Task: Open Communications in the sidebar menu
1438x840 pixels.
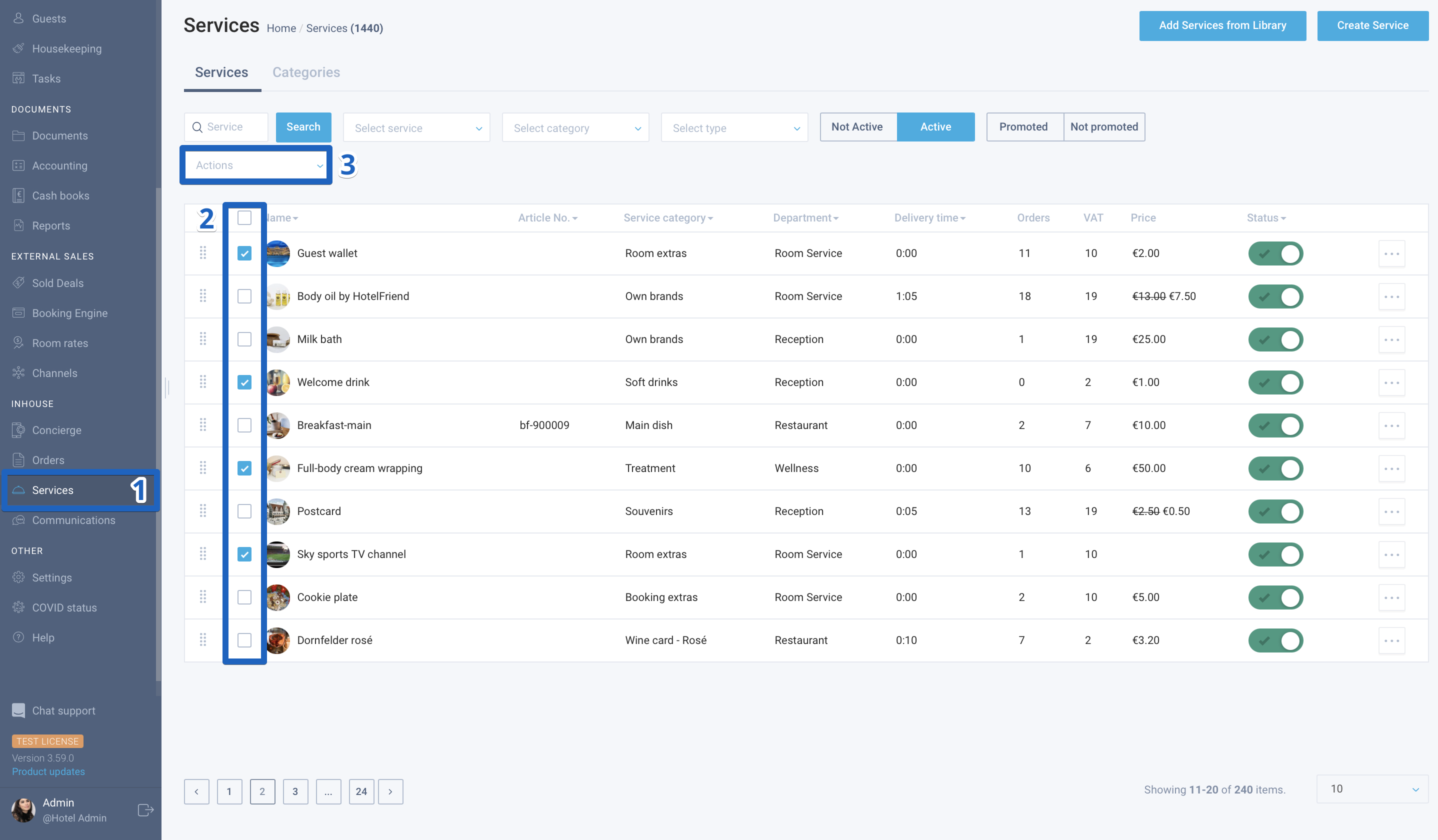Action: pyautogui.click(x=73, y=520)
